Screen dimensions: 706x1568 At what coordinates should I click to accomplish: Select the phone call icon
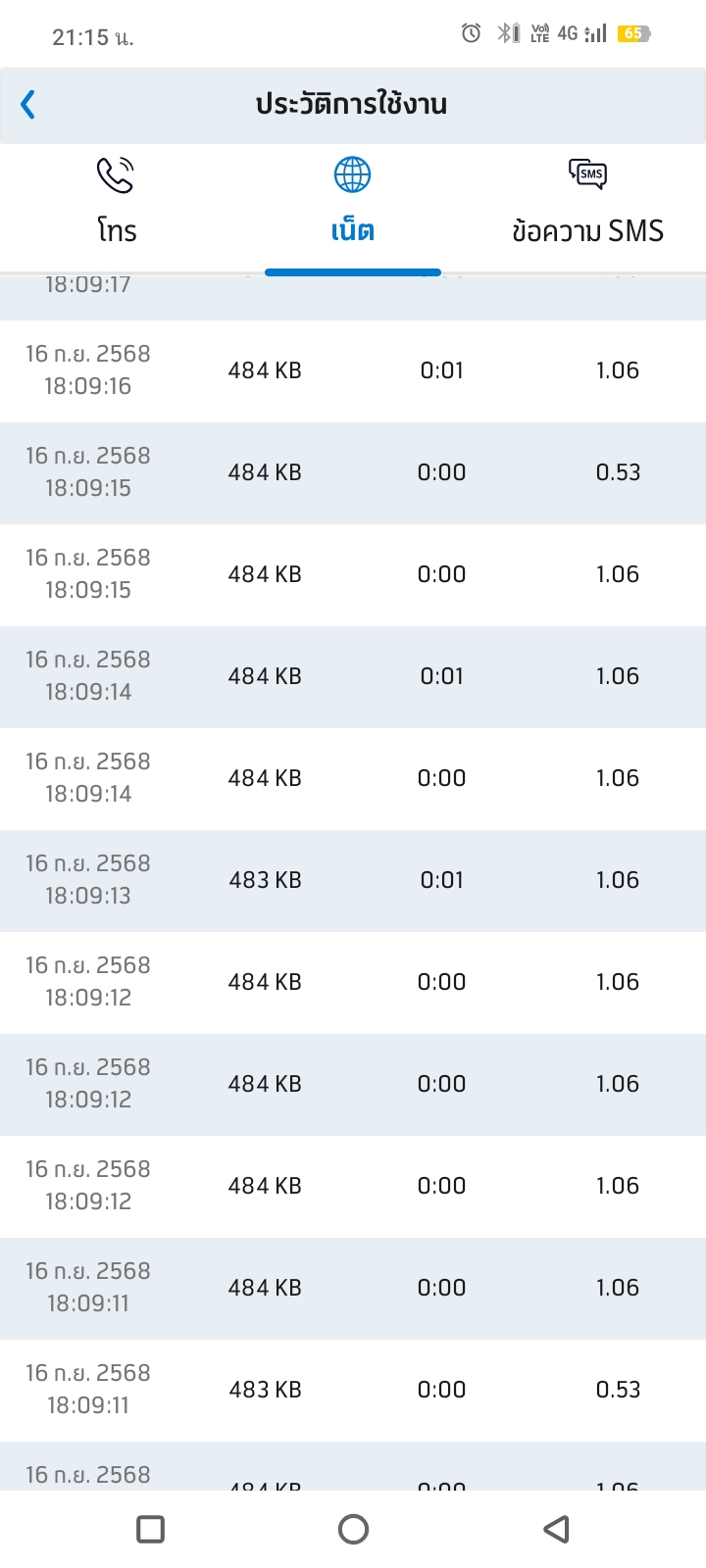tap(116, 174)
